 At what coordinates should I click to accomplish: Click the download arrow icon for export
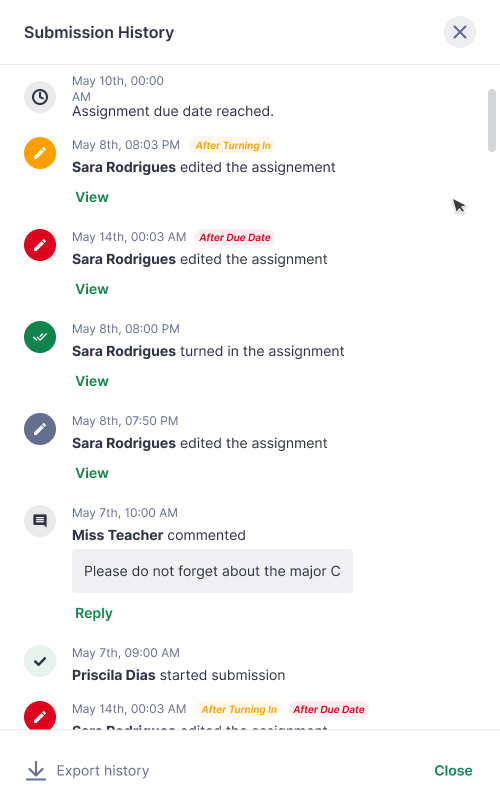click(36, 770)
